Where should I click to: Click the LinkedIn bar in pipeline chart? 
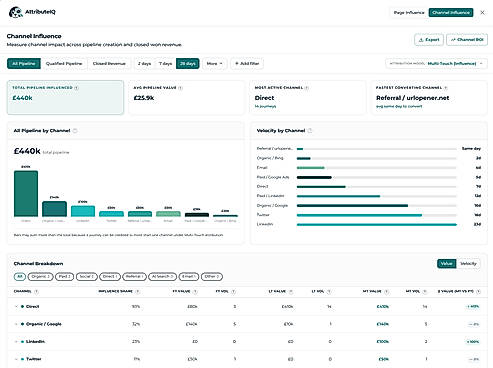click(x=83, y=211)
